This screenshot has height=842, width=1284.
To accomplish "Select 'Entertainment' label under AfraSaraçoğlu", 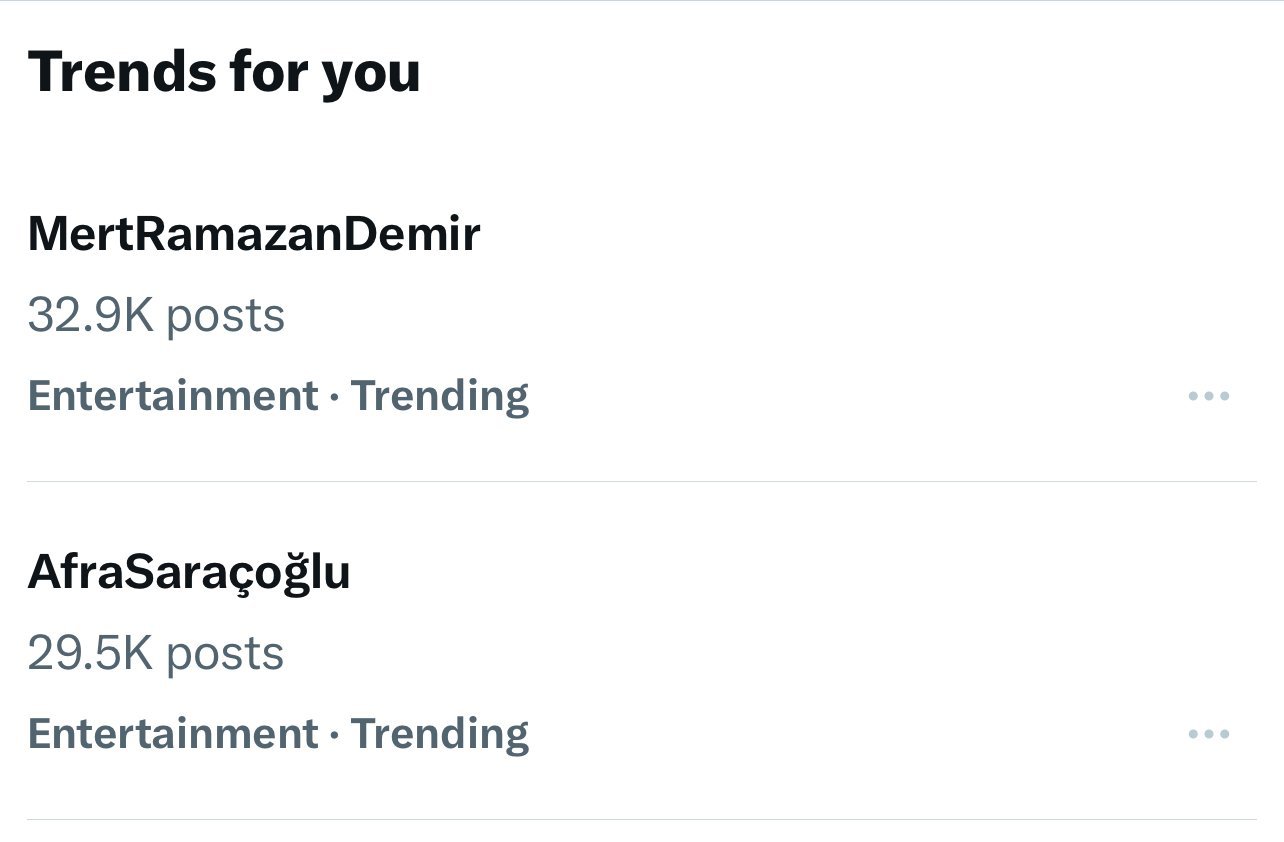I will [172, 734].
